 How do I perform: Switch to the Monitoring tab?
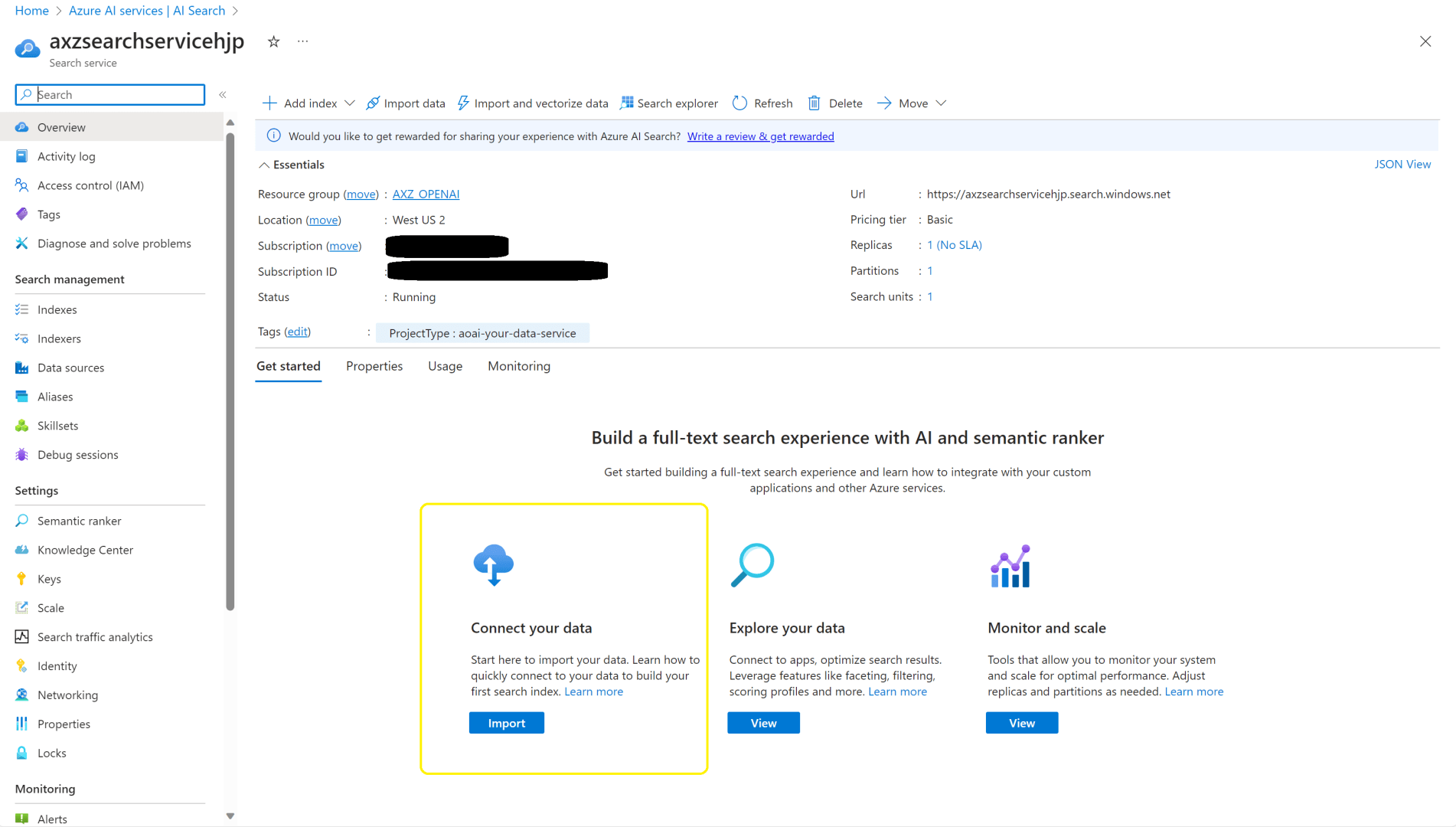tap(518, 366)
